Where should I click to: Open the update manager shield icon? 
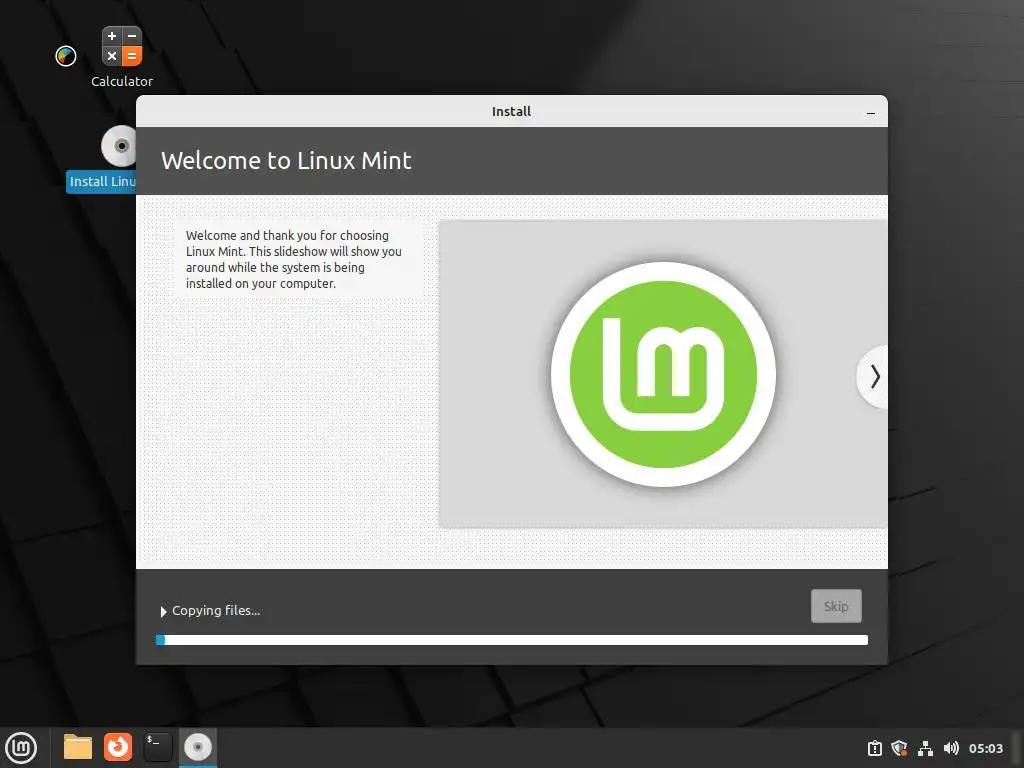pyautogui.click(x=899, y=748)
